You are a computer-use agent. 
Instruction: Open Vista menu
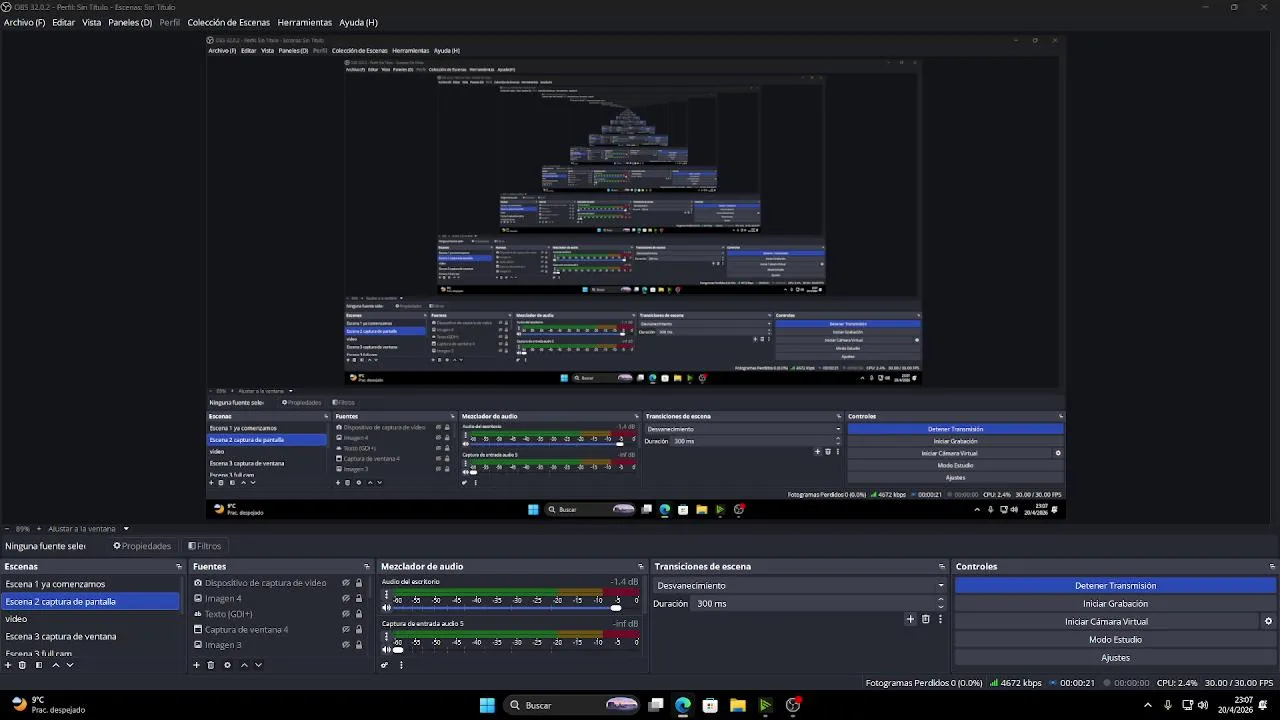(91, 22)
